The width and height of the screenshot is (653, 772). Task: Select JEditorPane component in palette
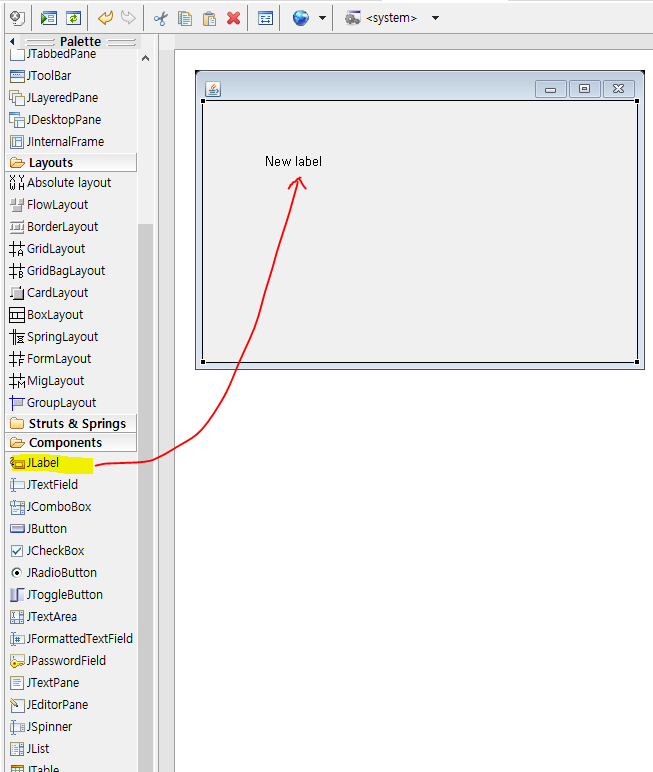tap(49, 705)
